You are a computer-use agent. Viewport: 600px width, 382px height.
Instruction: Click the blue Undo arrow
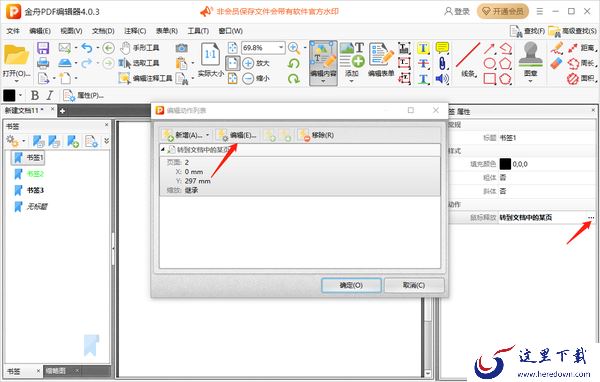coord(87,48)
